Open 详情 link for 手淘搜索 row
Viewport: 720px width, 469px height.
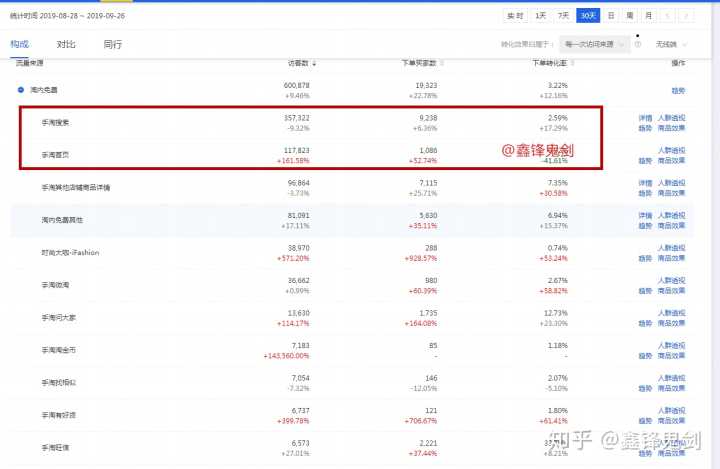click(645, 119)
